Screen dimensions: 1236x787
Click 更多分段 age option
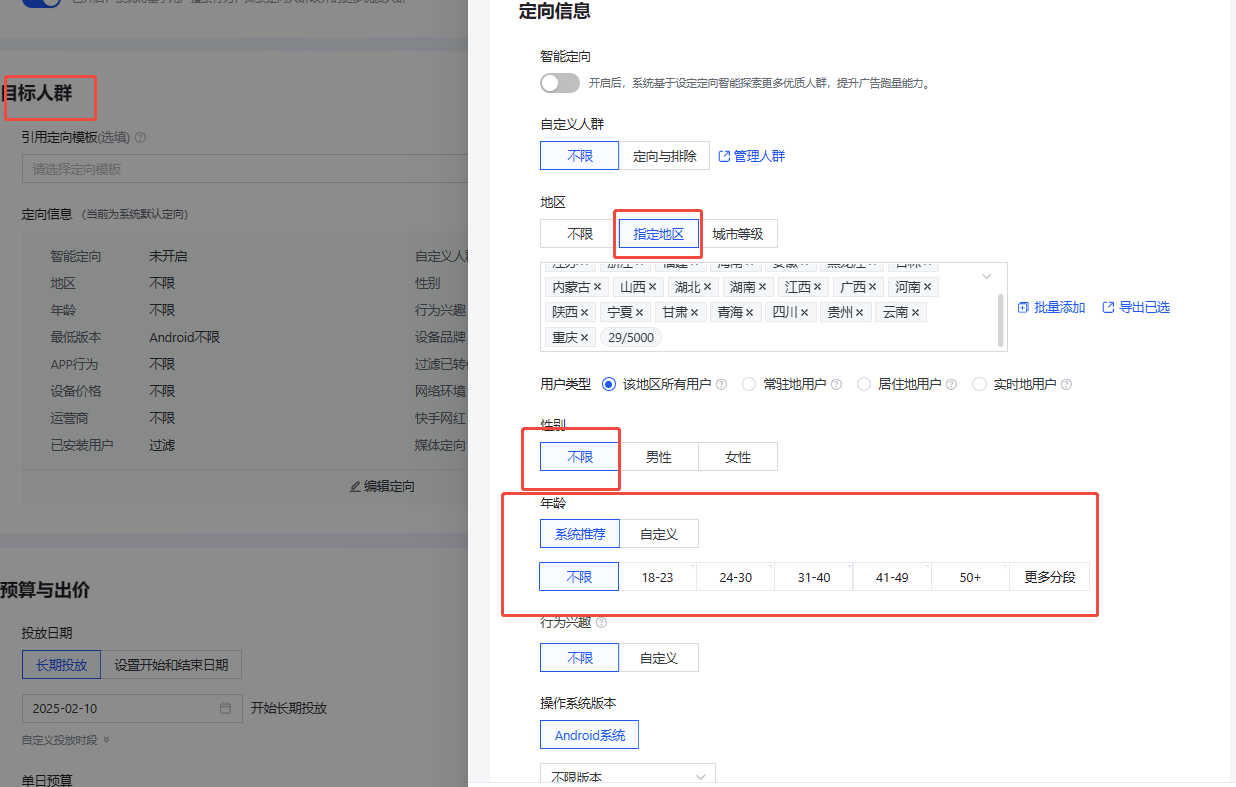(1049, 577)
